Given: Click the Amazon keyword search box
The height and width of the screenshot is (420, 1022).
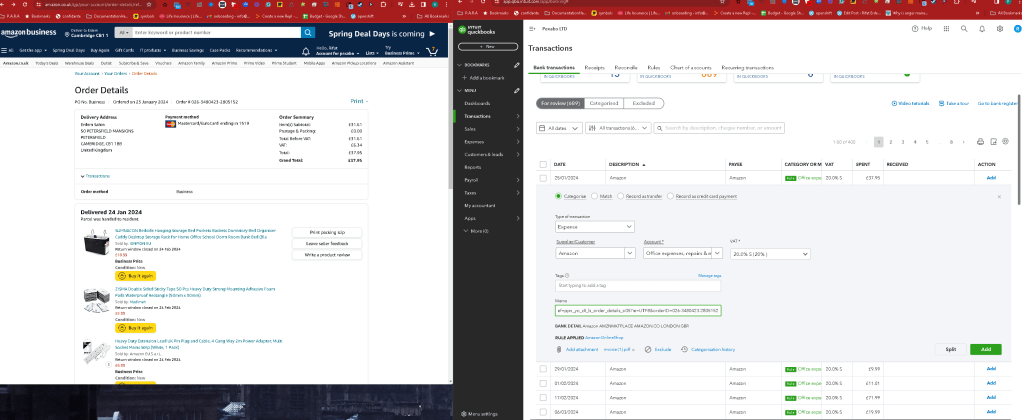Looking at the screenshot, I should click(x=216, y=33).
